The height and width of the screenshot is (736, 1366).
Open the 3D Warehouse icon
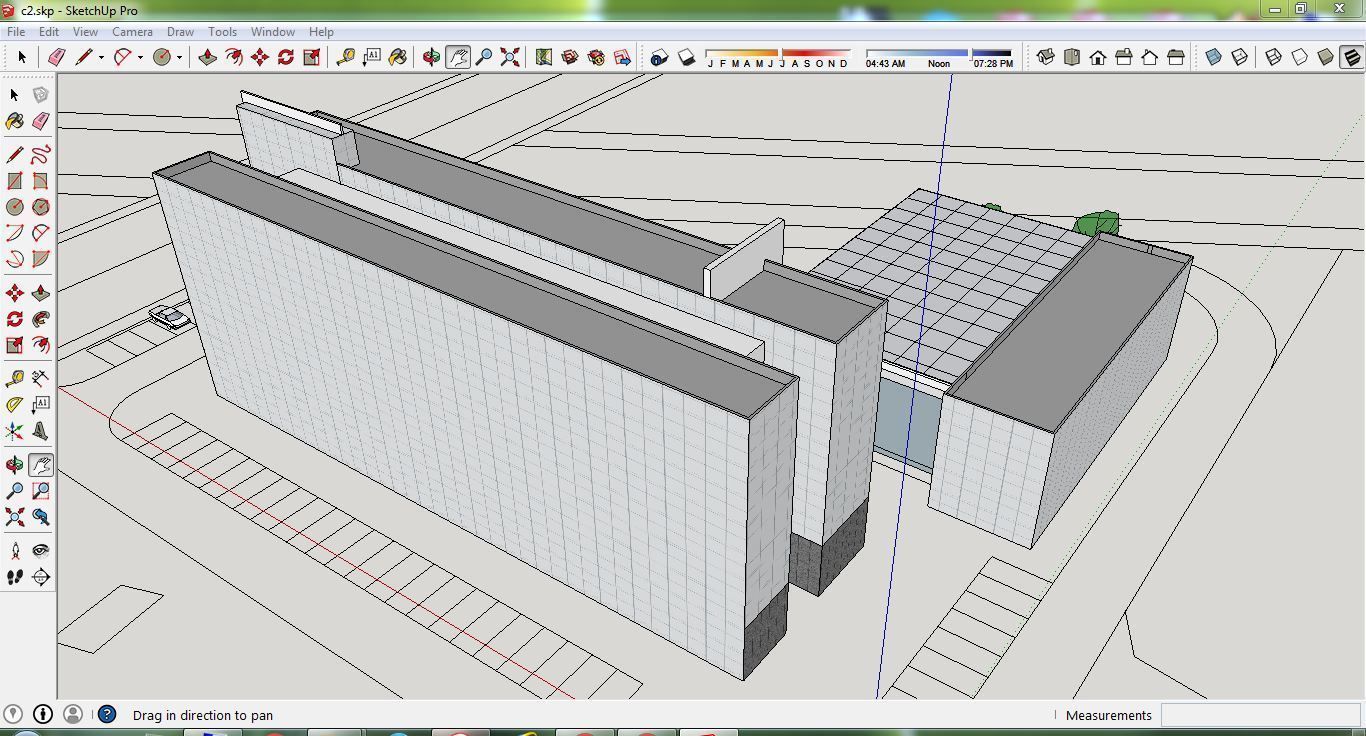[570, 57]
